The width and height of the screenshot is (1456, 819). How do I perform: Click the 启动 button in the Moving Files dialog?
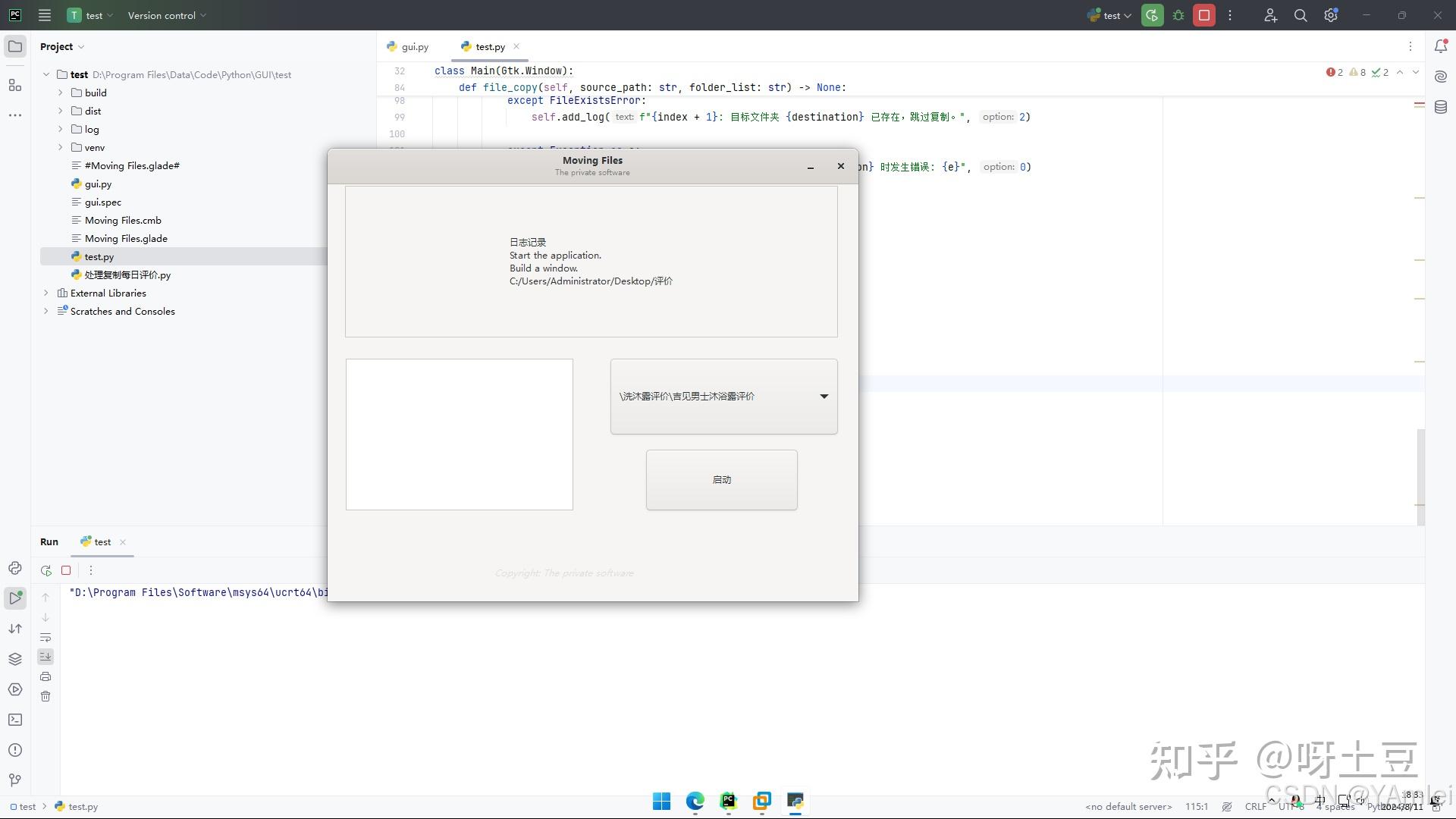(x=721, y=479)
